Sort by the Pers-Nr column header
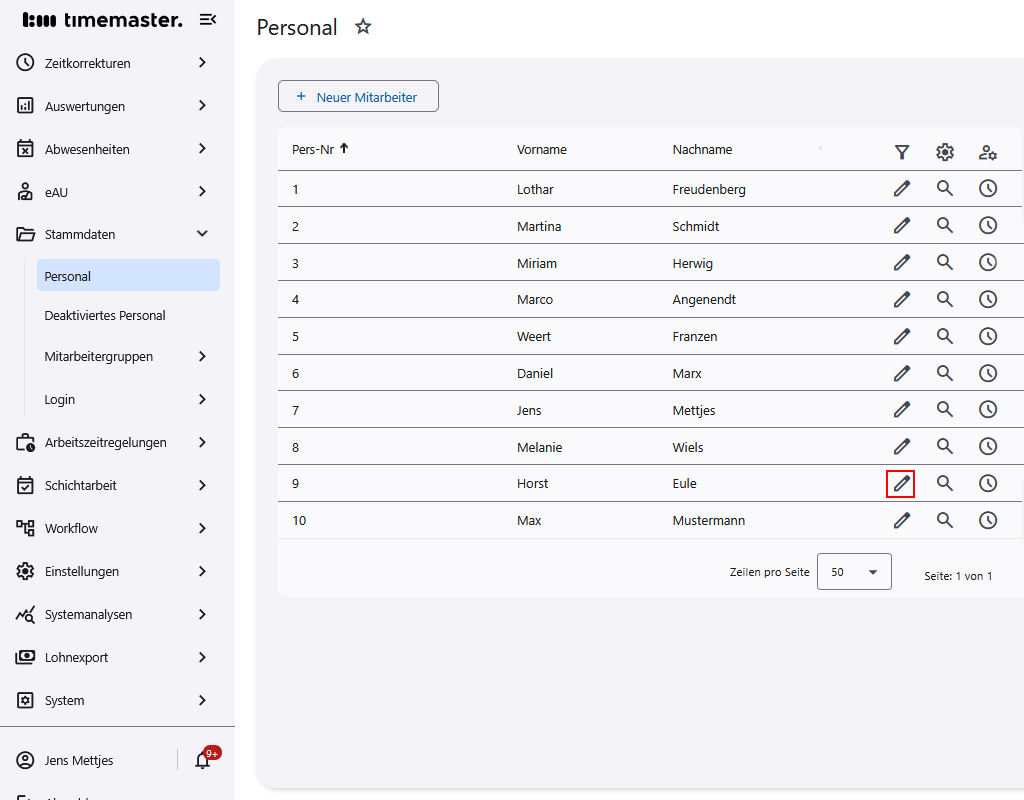 tap(313, 150)
